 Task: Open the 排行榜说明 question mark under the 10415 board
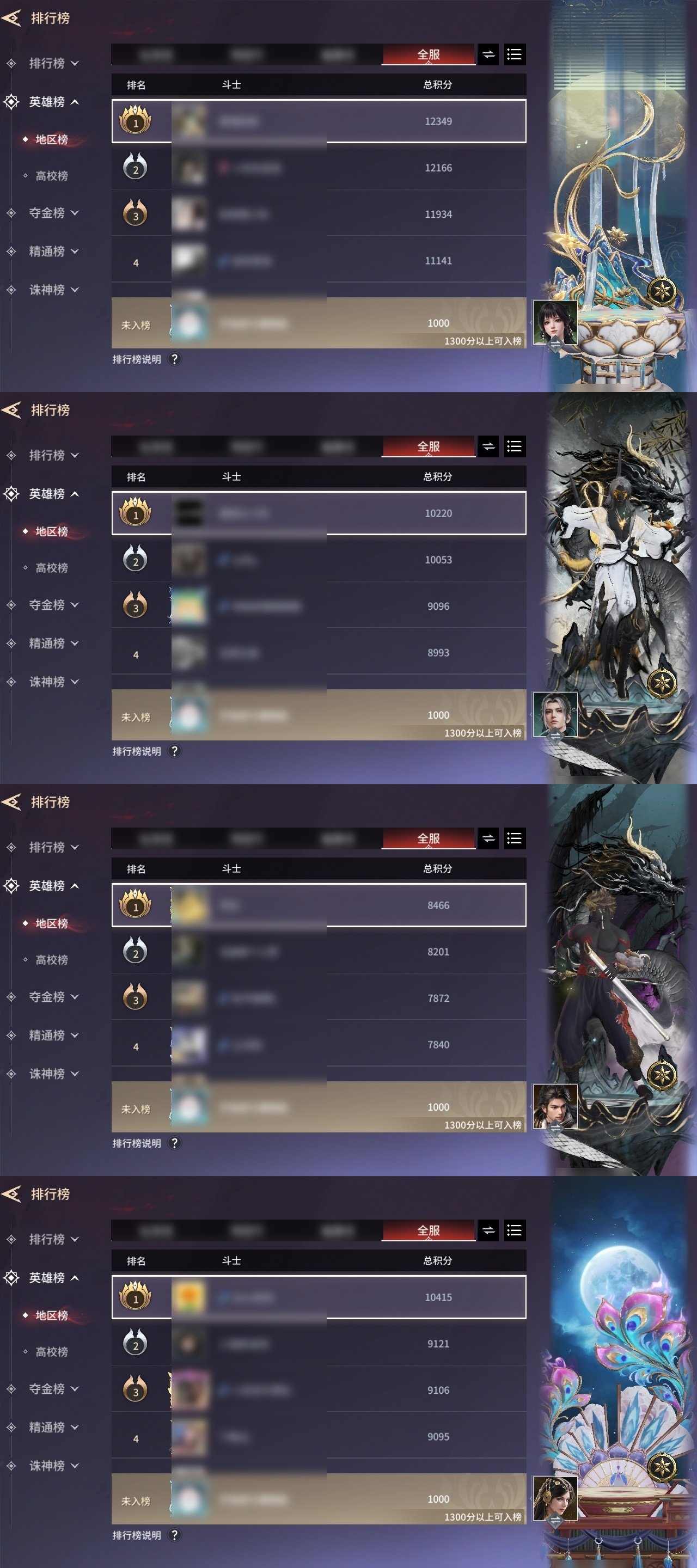click(x=175, y=1535)
